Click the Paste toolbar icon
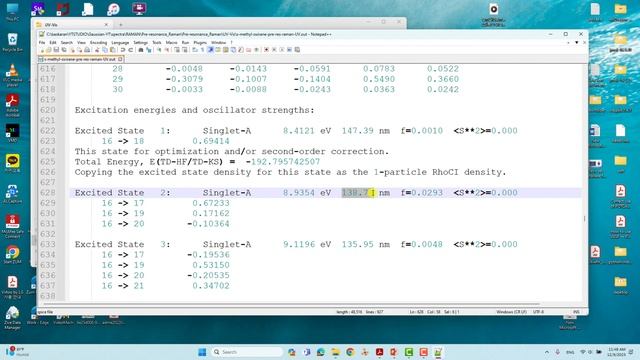This screenshot has width=640, height=360. 113,50
